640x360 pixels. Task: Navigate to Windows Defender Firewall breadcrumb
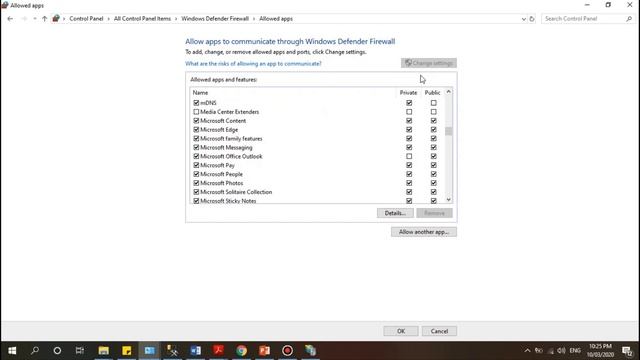(x=215, y=19)
